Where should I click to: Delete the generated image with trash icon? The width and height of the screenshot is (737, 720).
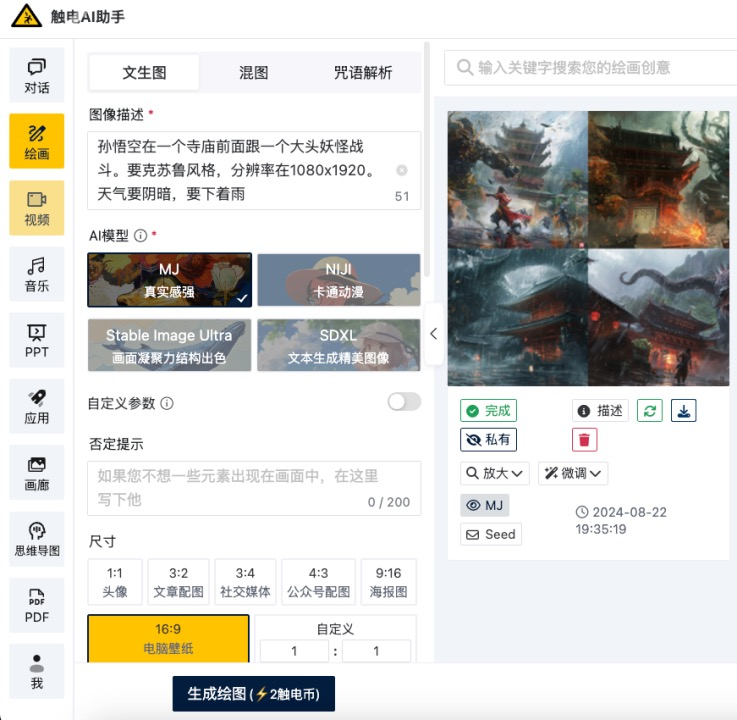pyautogui.click(x=584, y=439)
